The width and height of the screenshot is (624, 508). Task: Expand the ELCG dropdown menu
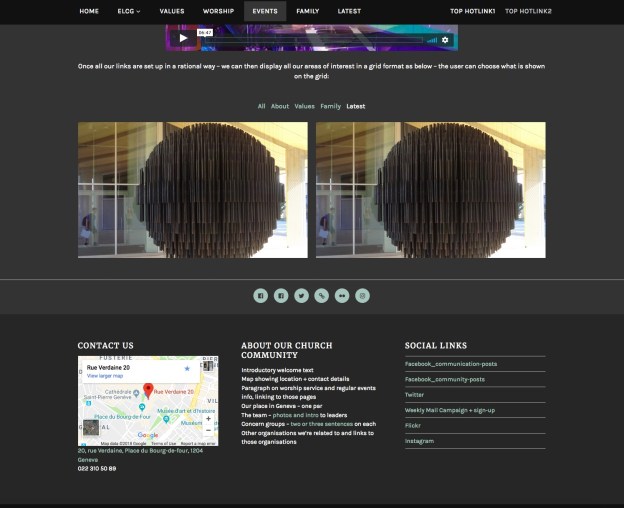click(128, 11)
